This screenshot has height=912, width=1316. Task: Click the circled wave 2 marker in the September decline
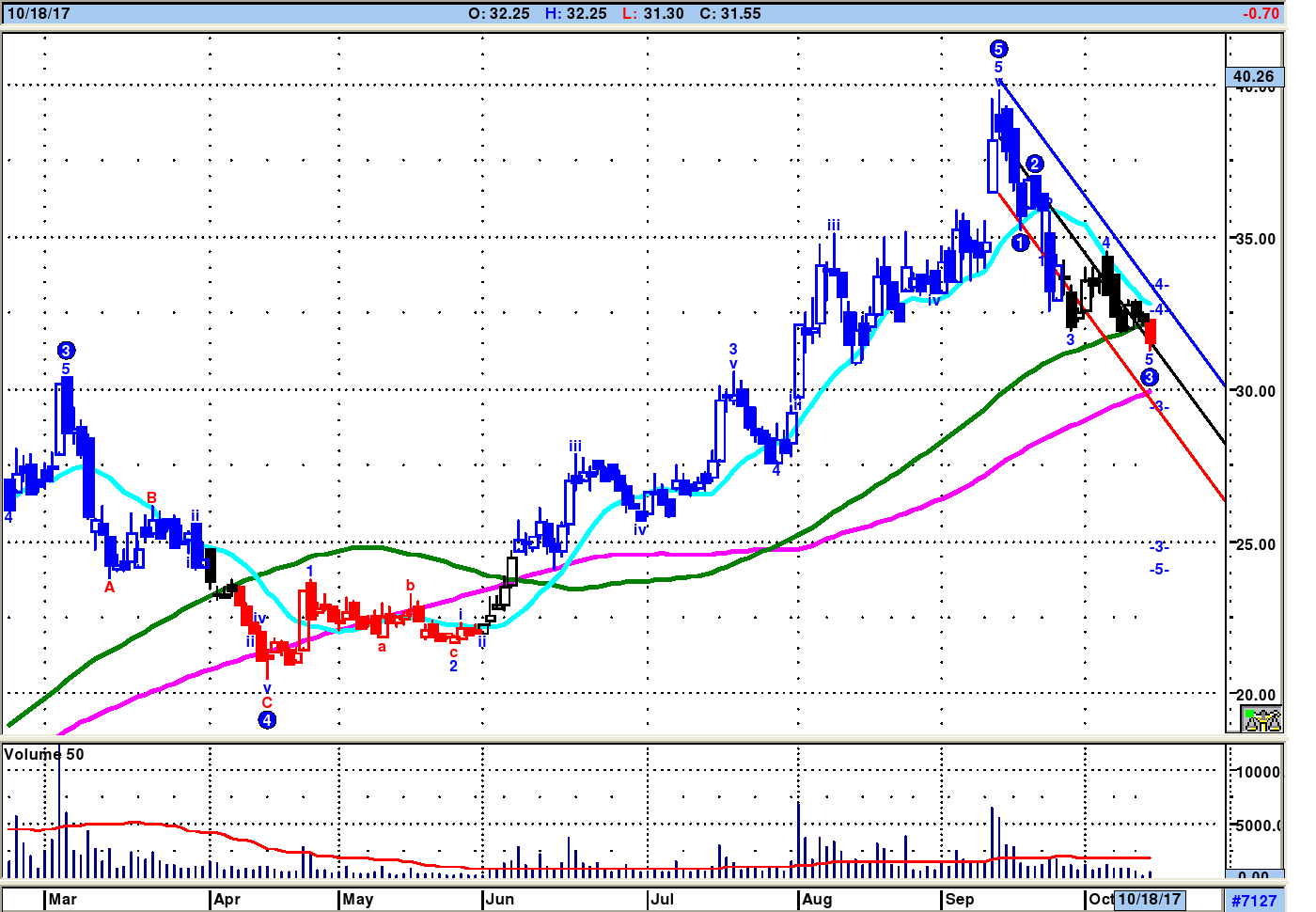click(1035, 164)
